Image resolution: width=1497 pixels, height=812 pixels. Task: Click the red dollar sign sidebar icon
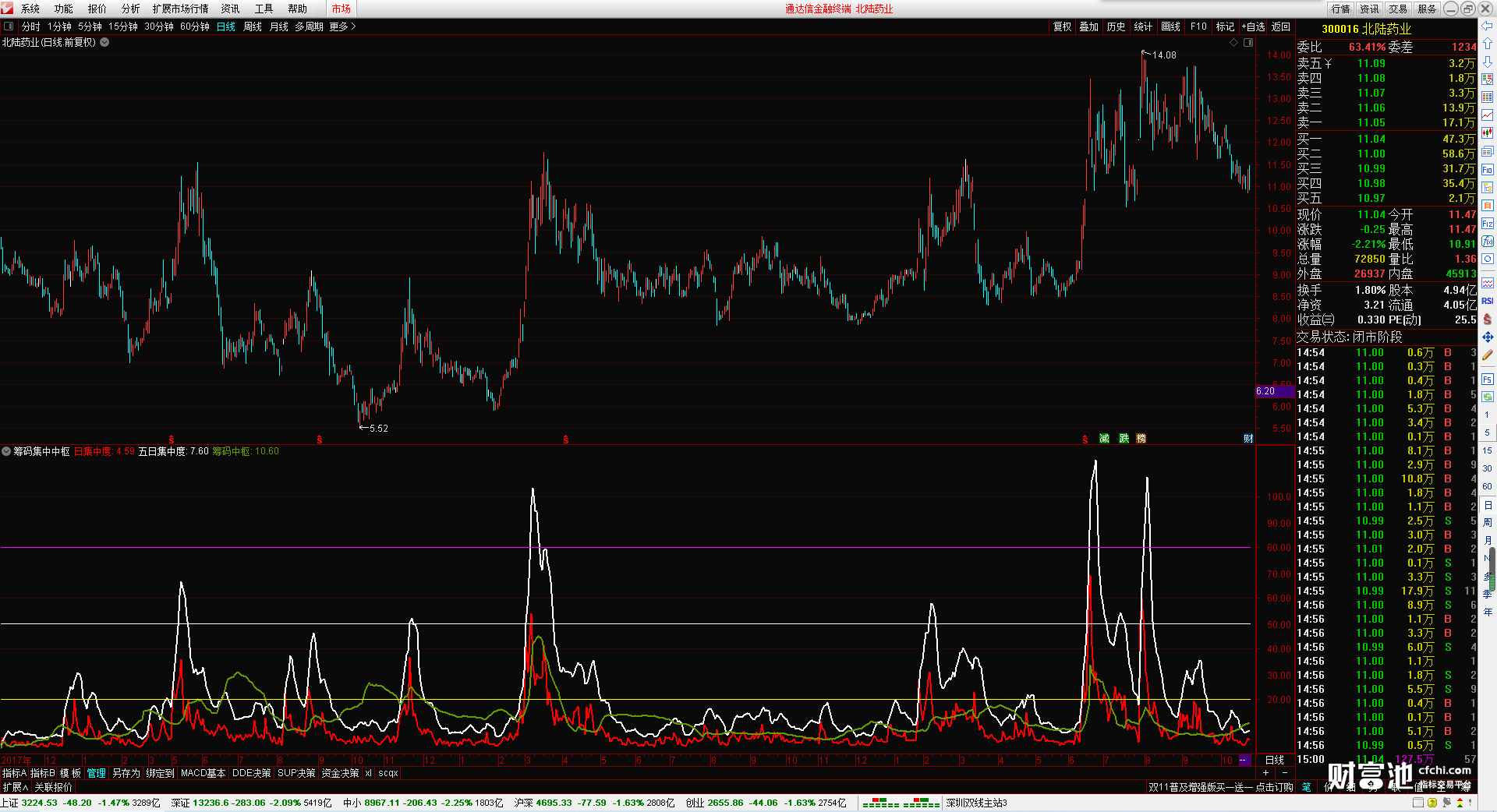[x=1488, y=319]
